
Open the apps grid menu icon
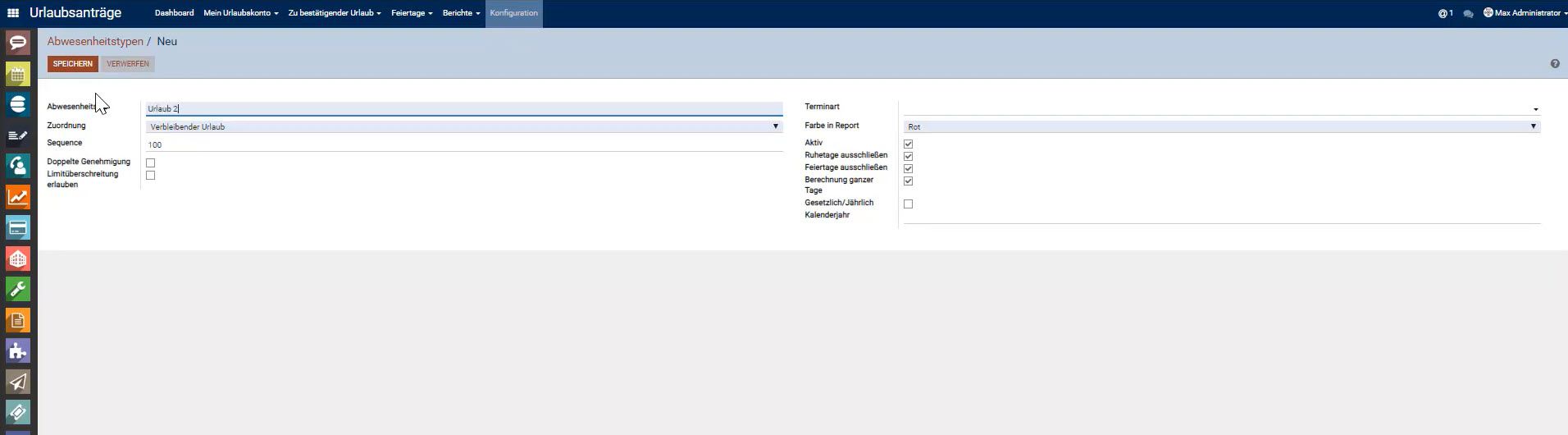tap(13, 13)
